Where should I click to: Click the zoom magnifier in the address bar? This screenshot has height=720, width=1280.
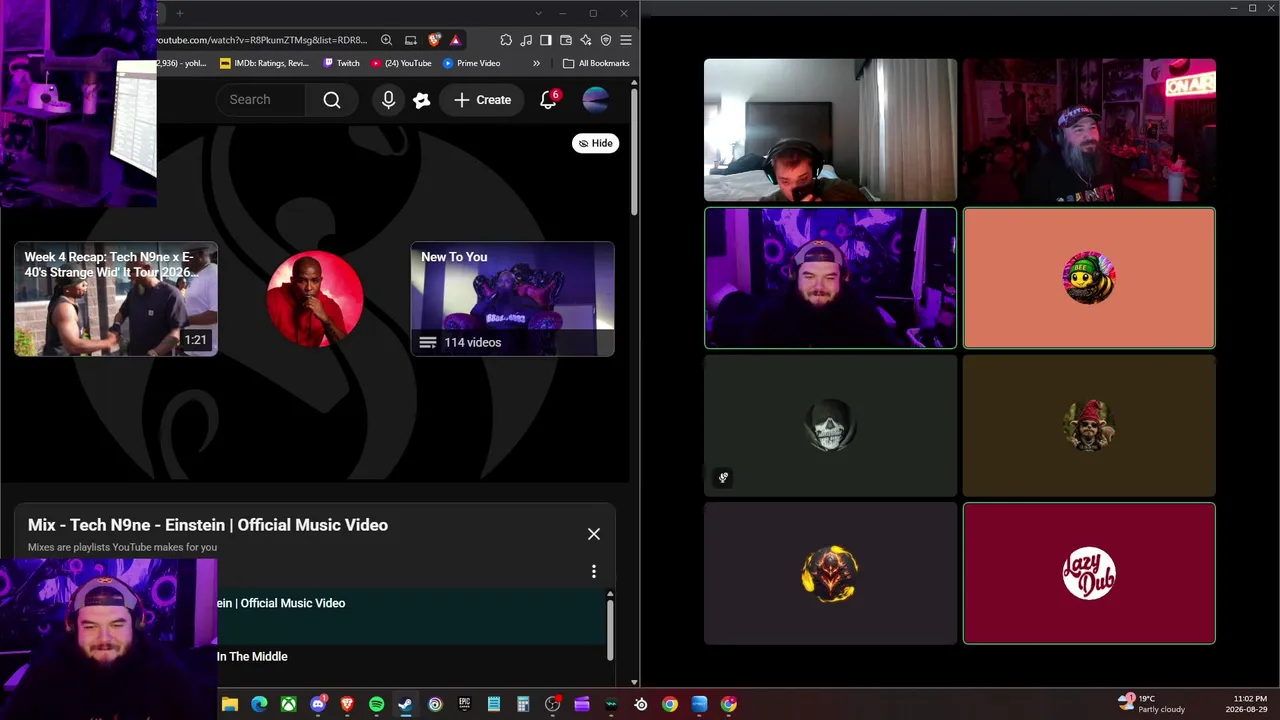(x=387, y=40)
